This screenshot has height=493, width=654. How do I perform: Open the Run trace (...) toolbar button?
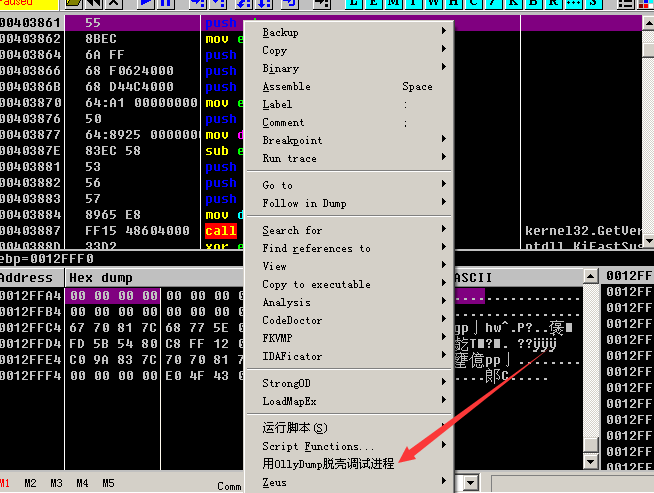tap(574, 3)
